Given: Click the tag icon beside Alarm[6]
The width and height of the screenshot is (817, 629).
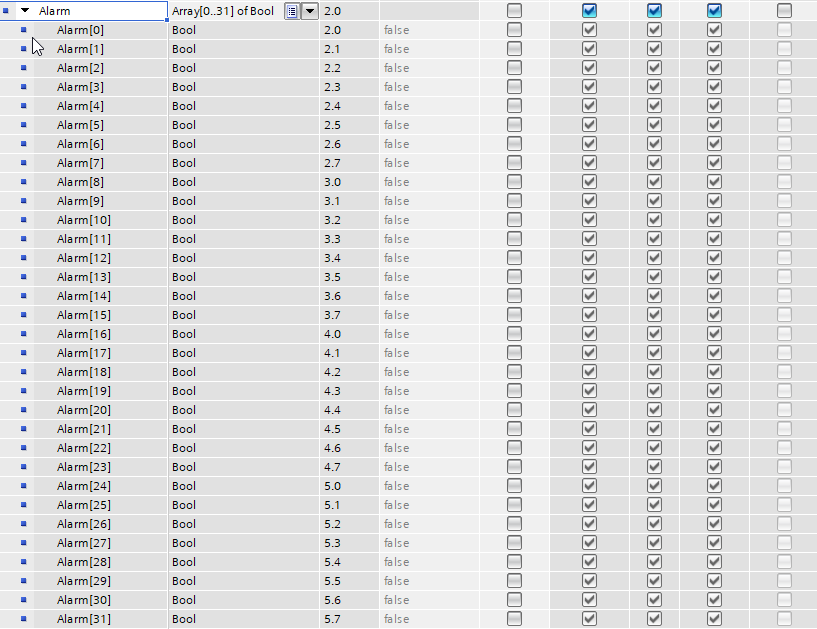Looking at the screenshot, I should pos(23,144).
